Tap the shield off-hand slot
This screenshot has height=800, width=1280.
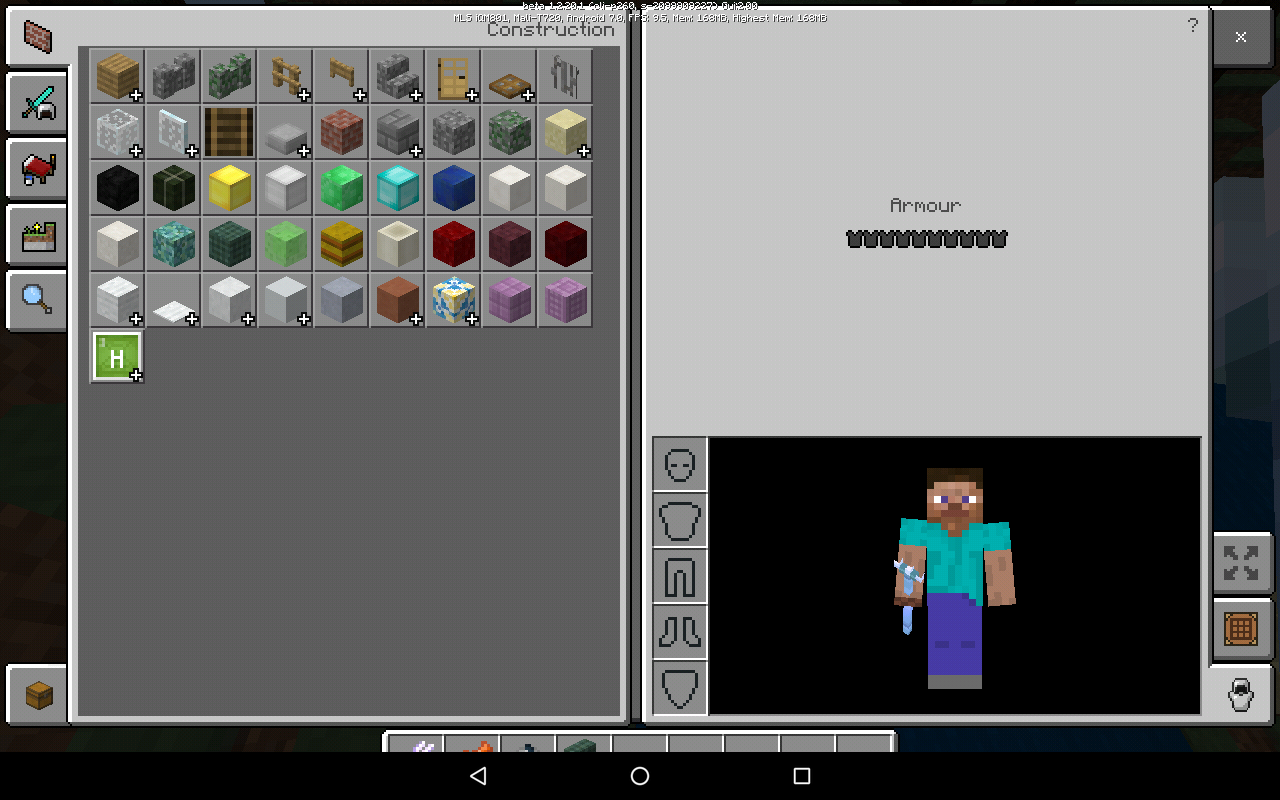point(680,688)
